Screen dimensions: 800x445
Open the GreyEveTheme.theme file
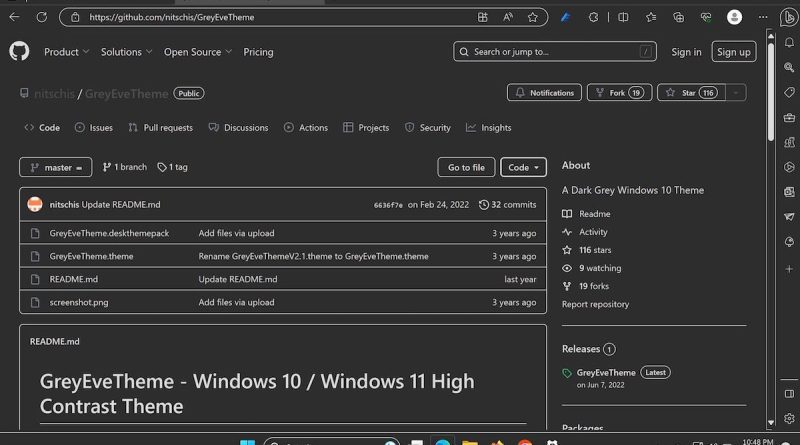[91, 256]
